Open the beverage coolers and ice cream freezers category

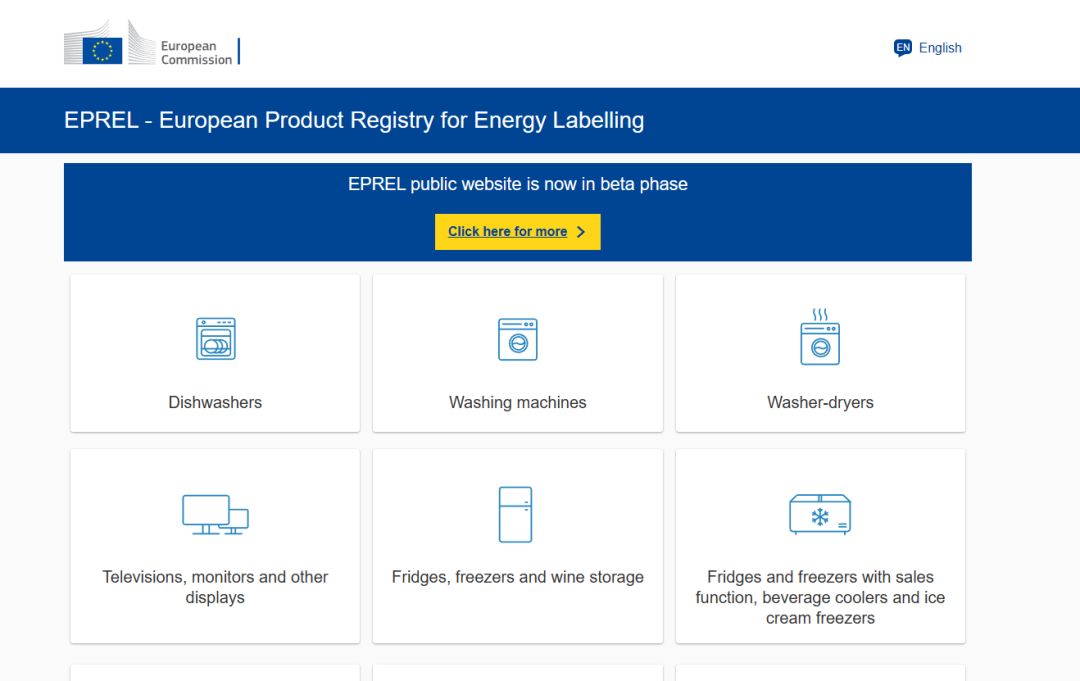click(x=820, y=546)
